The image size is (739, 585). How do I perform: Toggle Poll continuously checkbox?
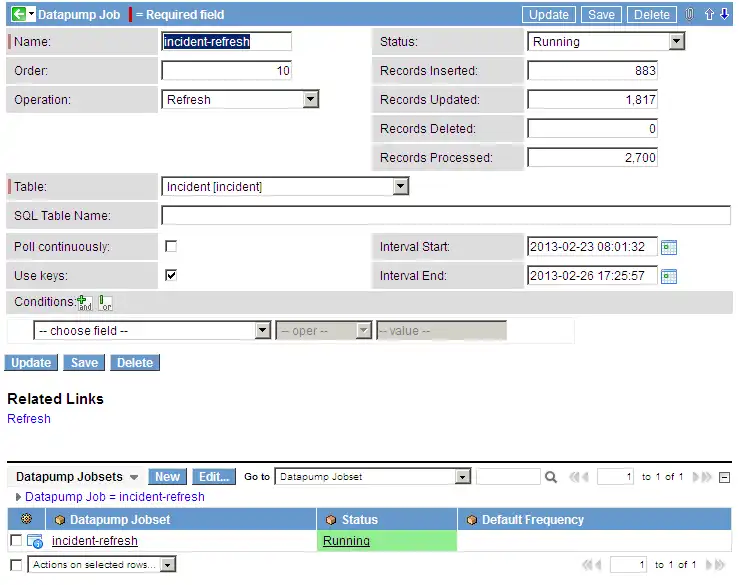coord(171,247)
